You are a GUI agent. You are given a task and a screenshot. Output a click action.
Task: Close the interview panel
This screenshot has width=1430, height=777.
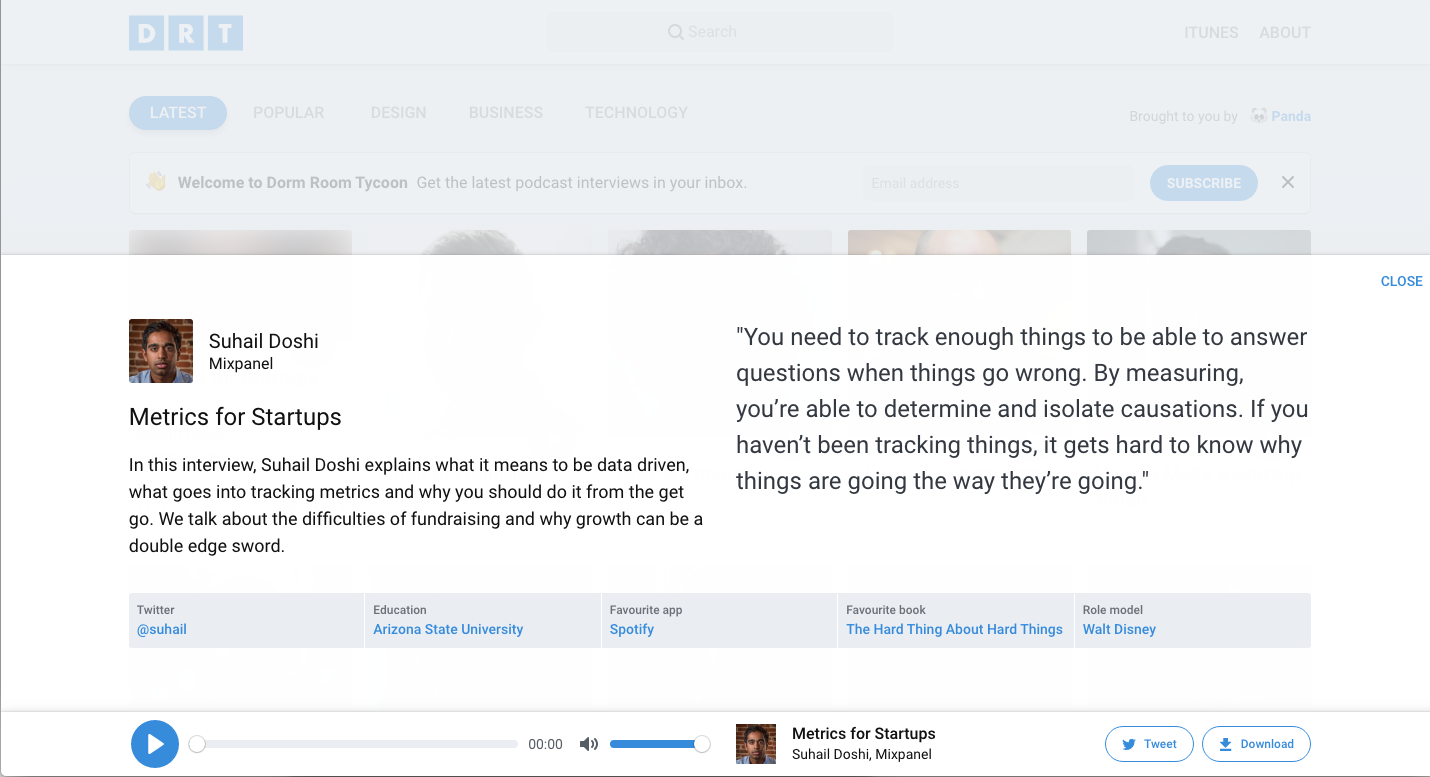tap(1401, 281)
